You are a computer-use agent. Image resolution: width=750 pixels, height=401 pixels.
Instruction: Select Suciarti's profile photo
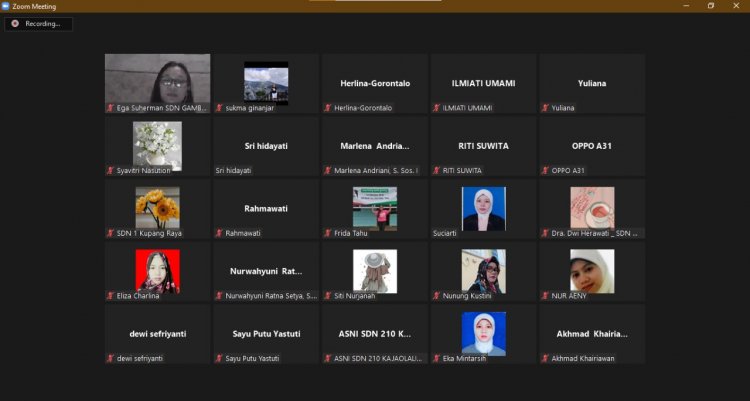[x=484, y=209]
